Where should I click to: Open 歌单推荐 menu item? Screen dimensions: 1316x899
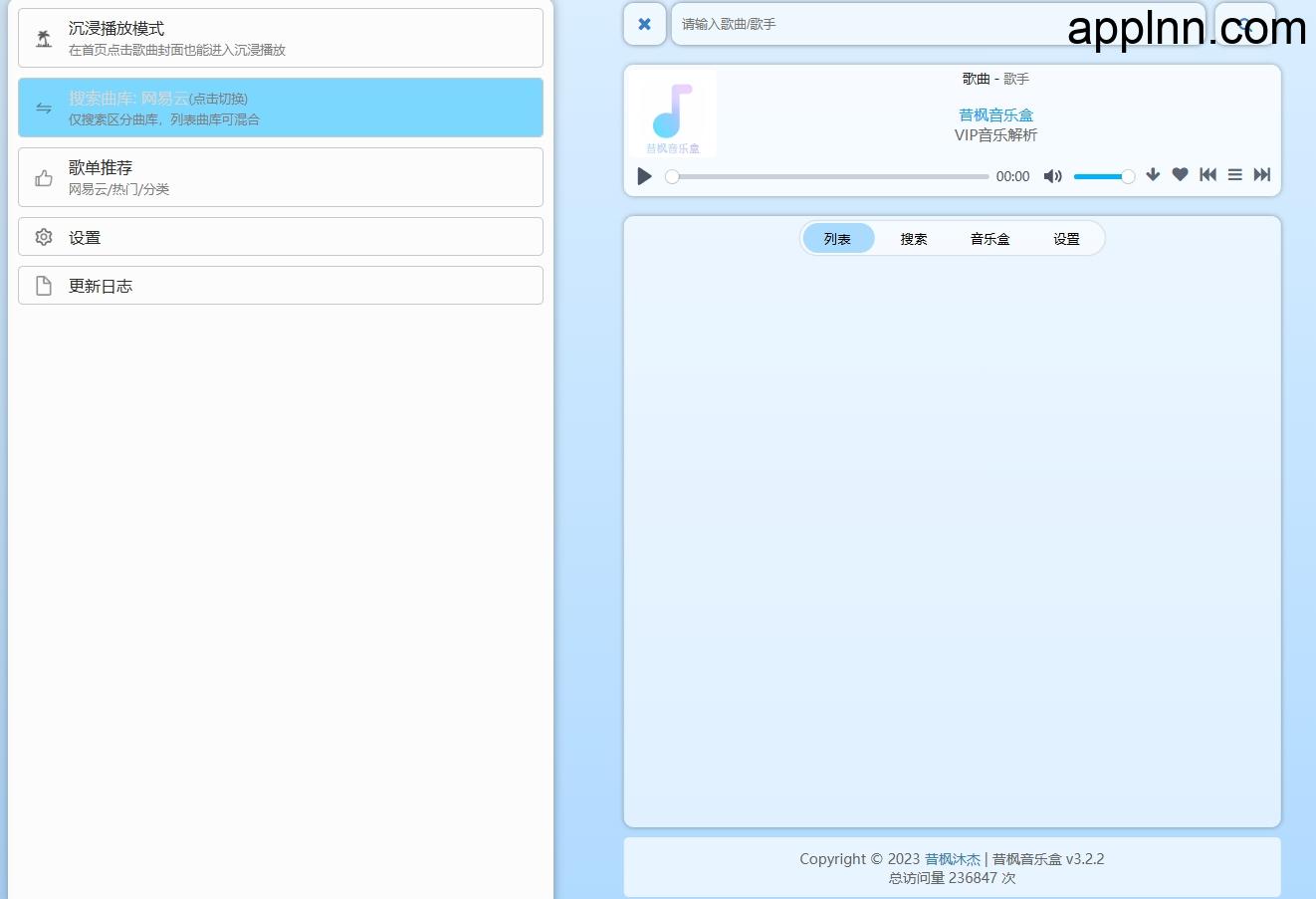coord(281,177)
